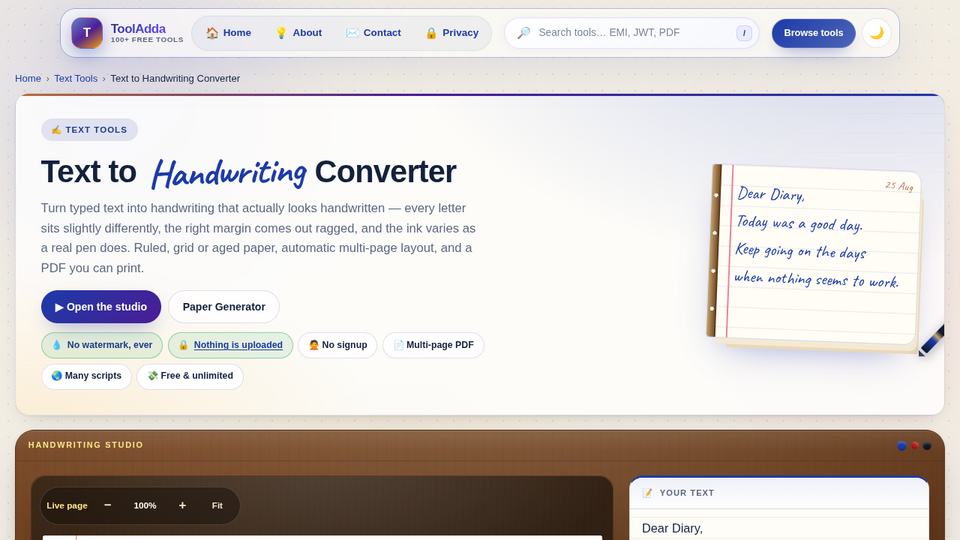Image resolution: width=960 pixels, height=540 pixels.
Task: Open the Paper Generator button
Action: (224, 307)
